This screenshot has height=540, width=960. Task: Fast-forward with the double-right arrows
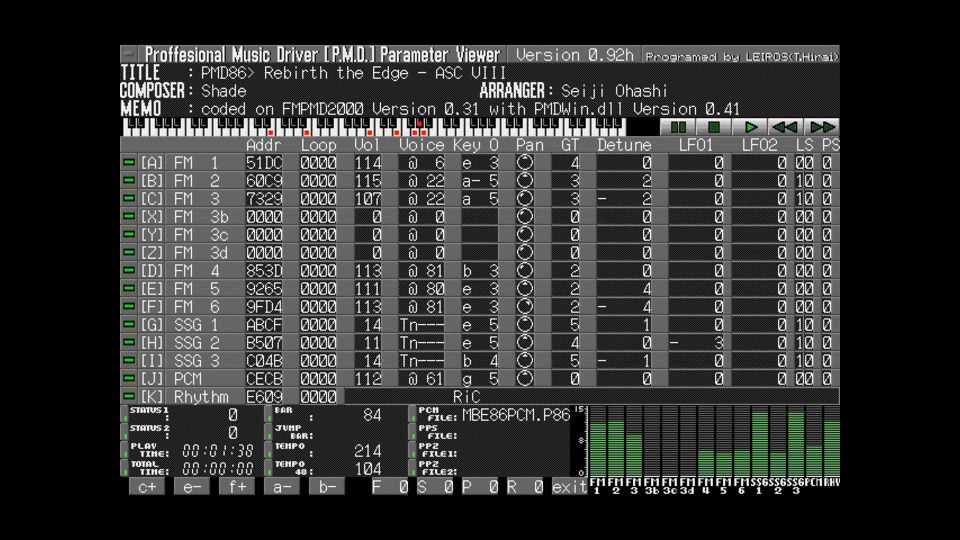point(822,127)
